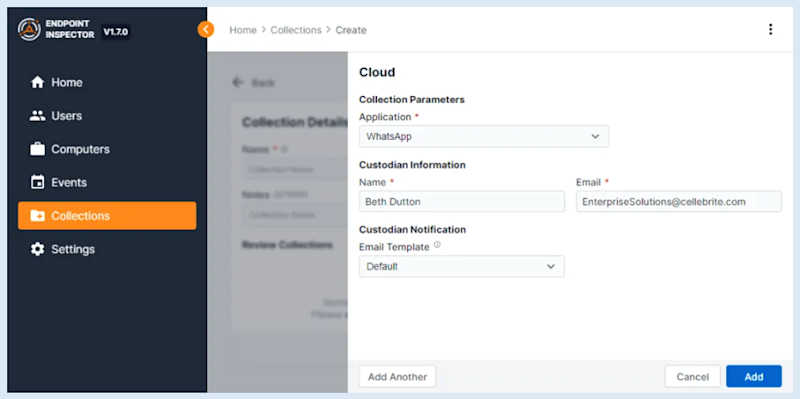The height and width of the screenshot is (399, 800).
Task: Expand the Email Template dropdown showing Default
Action: coord(462,266)
